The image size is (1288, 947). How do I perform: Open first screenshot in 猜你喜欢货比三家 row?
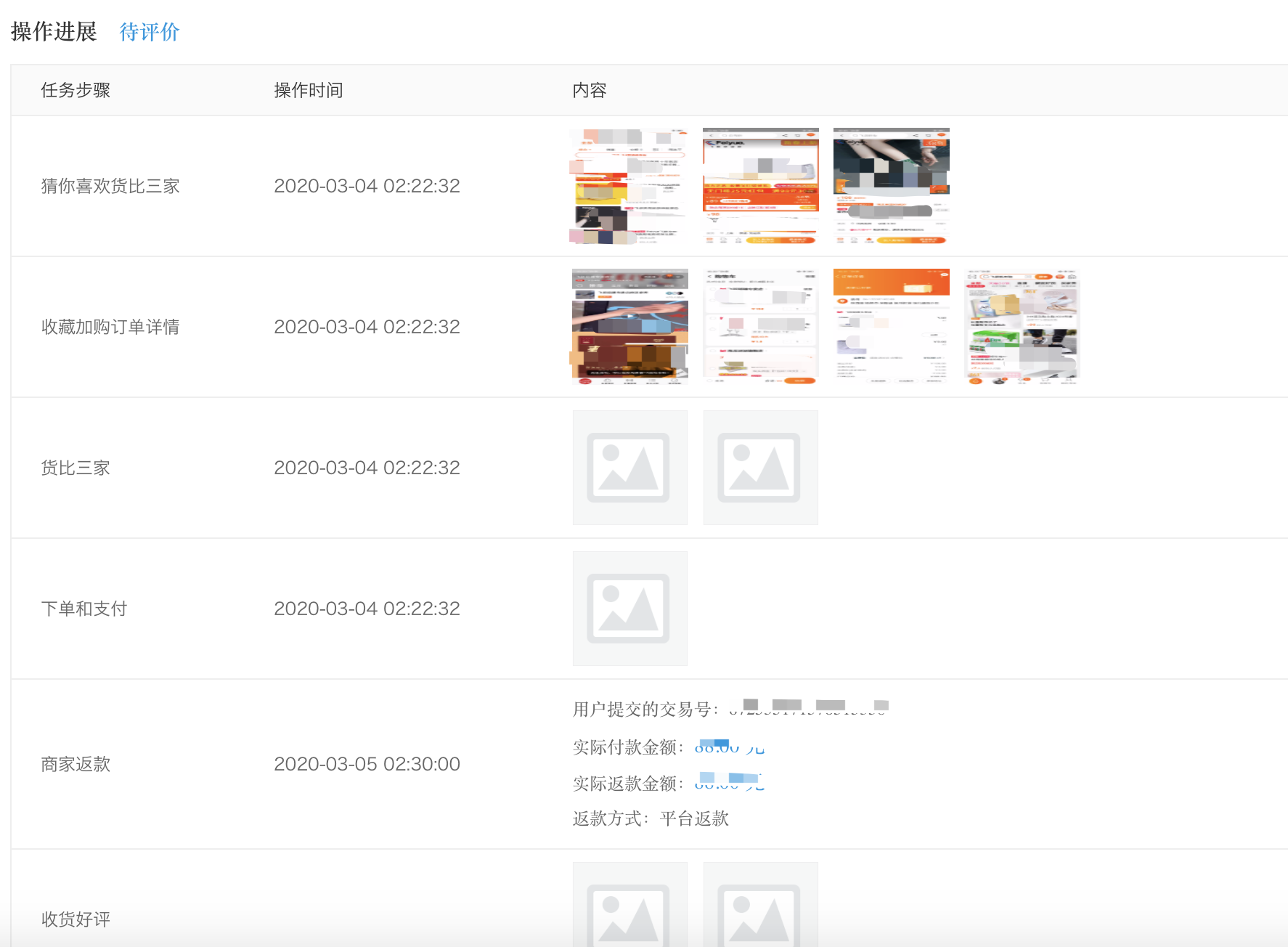click(x=629, y=186)
